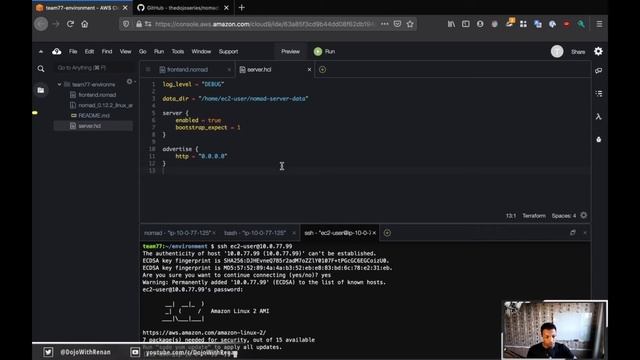Toggle the Environment folder panel icon
Viewport: 640px width, 360px height.
coord(41,90)
